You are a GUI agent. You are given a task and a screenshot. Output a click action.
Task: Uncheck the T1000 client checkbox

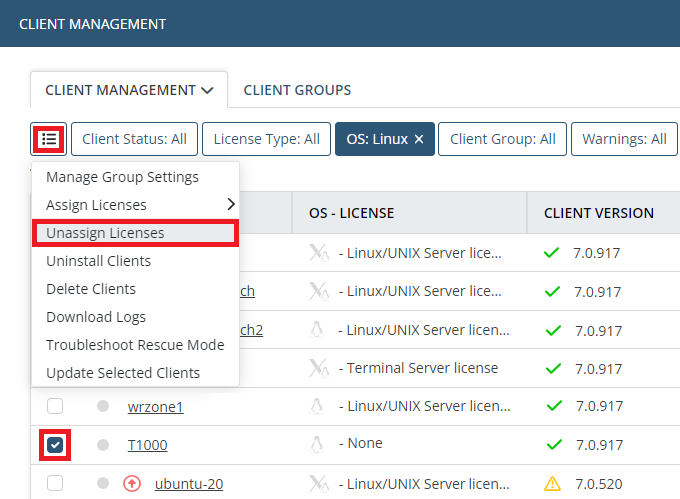55,445
